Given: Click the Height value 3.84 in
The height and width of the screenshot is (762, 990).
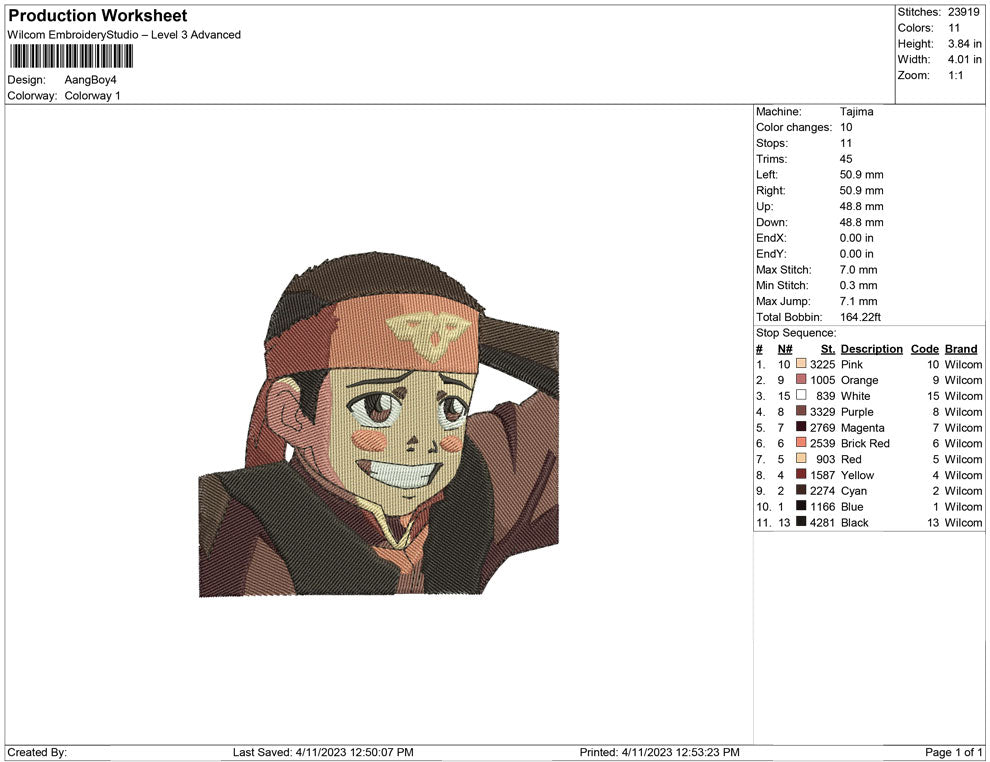Looking at the screenshot, I should coord(964,44).
